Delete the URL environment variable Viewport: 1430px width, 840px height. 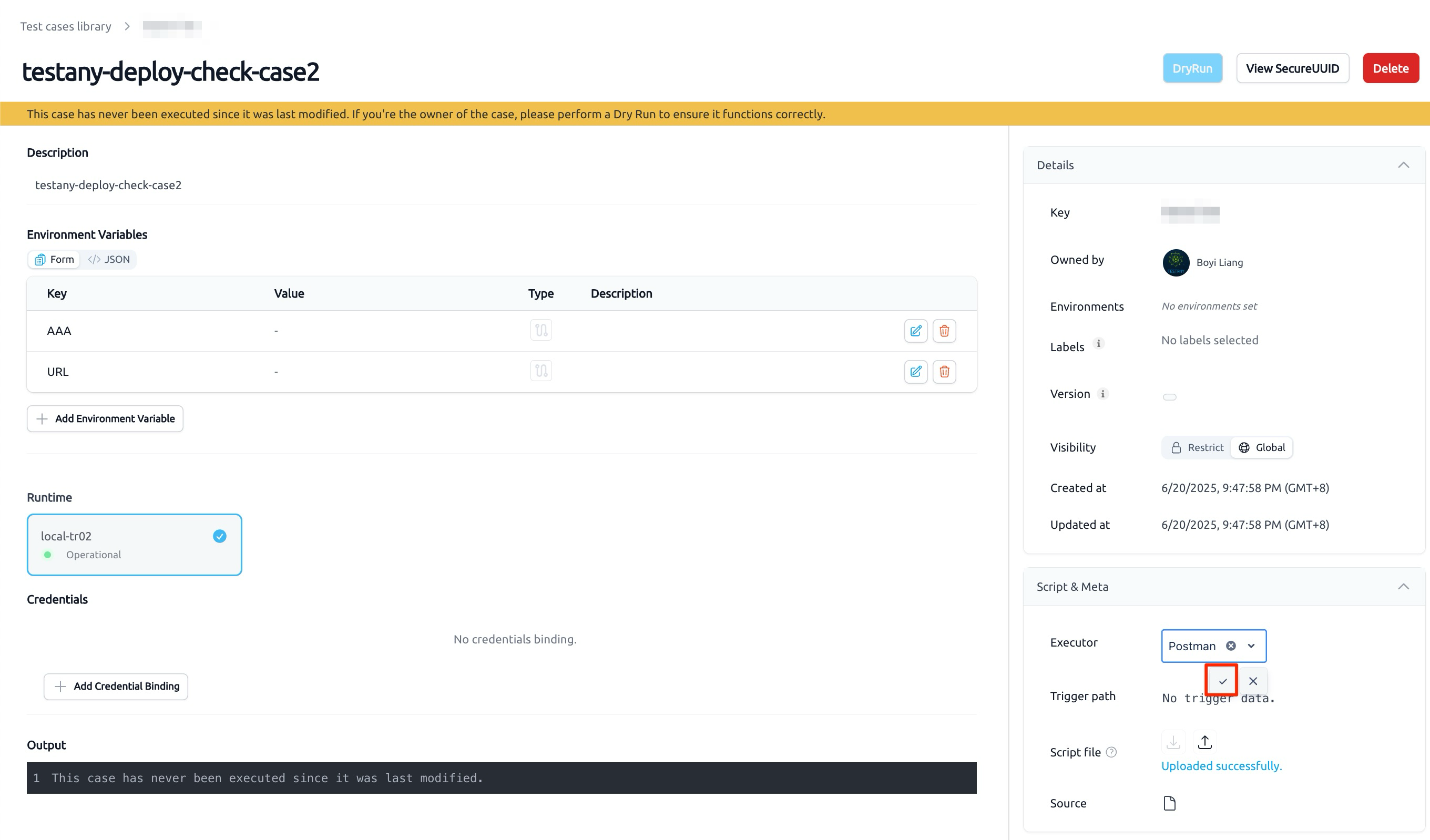pos(944,372)
